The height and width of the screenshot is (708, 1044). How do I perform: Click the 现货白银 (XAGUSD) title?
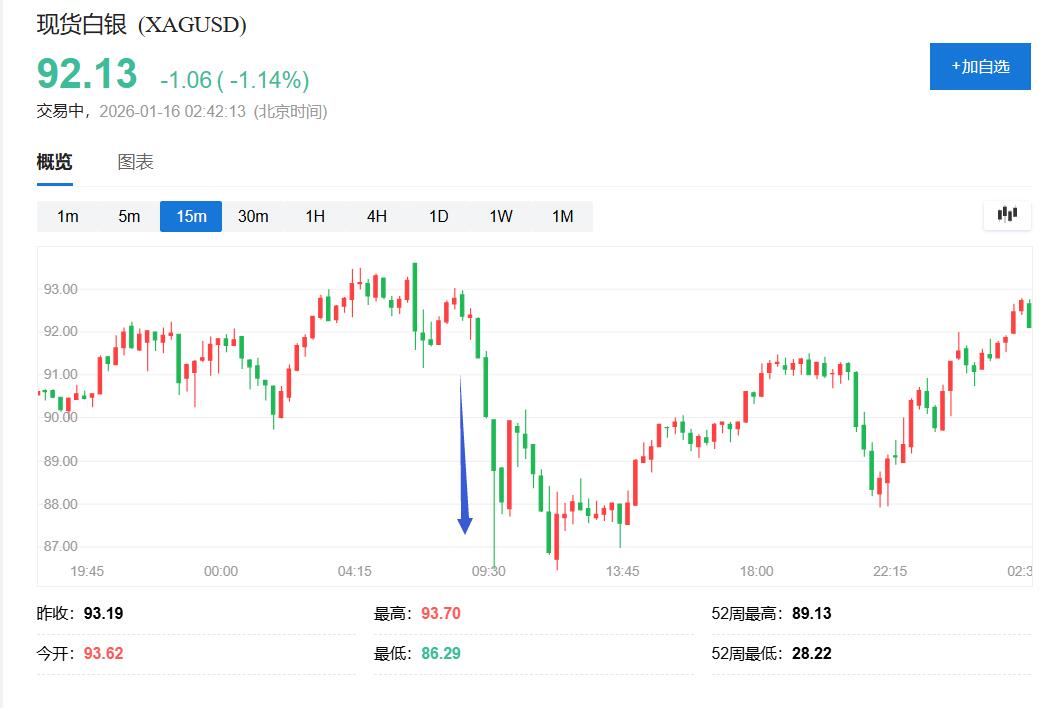pyautogui.click(x=141, y=25)
